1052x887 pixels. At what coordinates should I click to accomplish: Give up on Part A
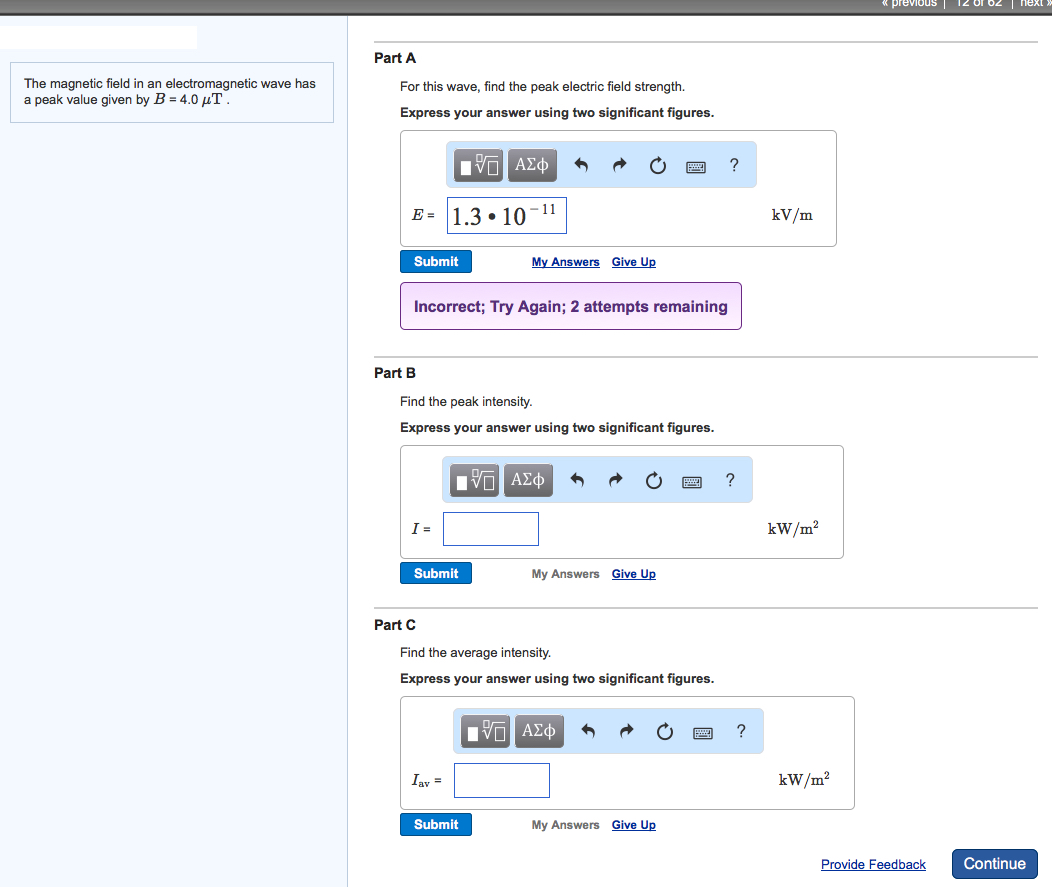click(634, 262)
